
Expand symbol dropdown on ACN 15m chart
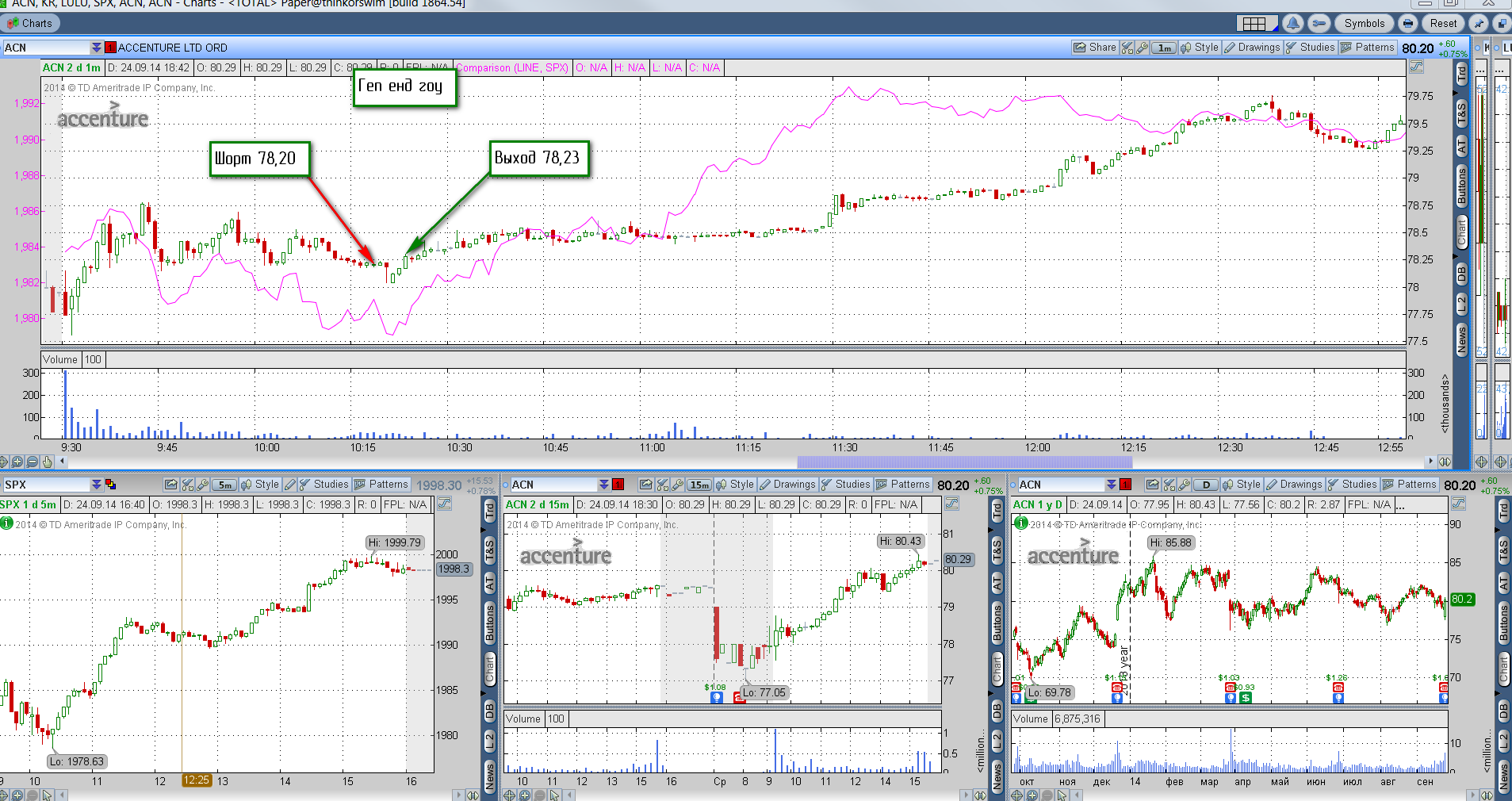pyautogui.click(x=604, y=485)
